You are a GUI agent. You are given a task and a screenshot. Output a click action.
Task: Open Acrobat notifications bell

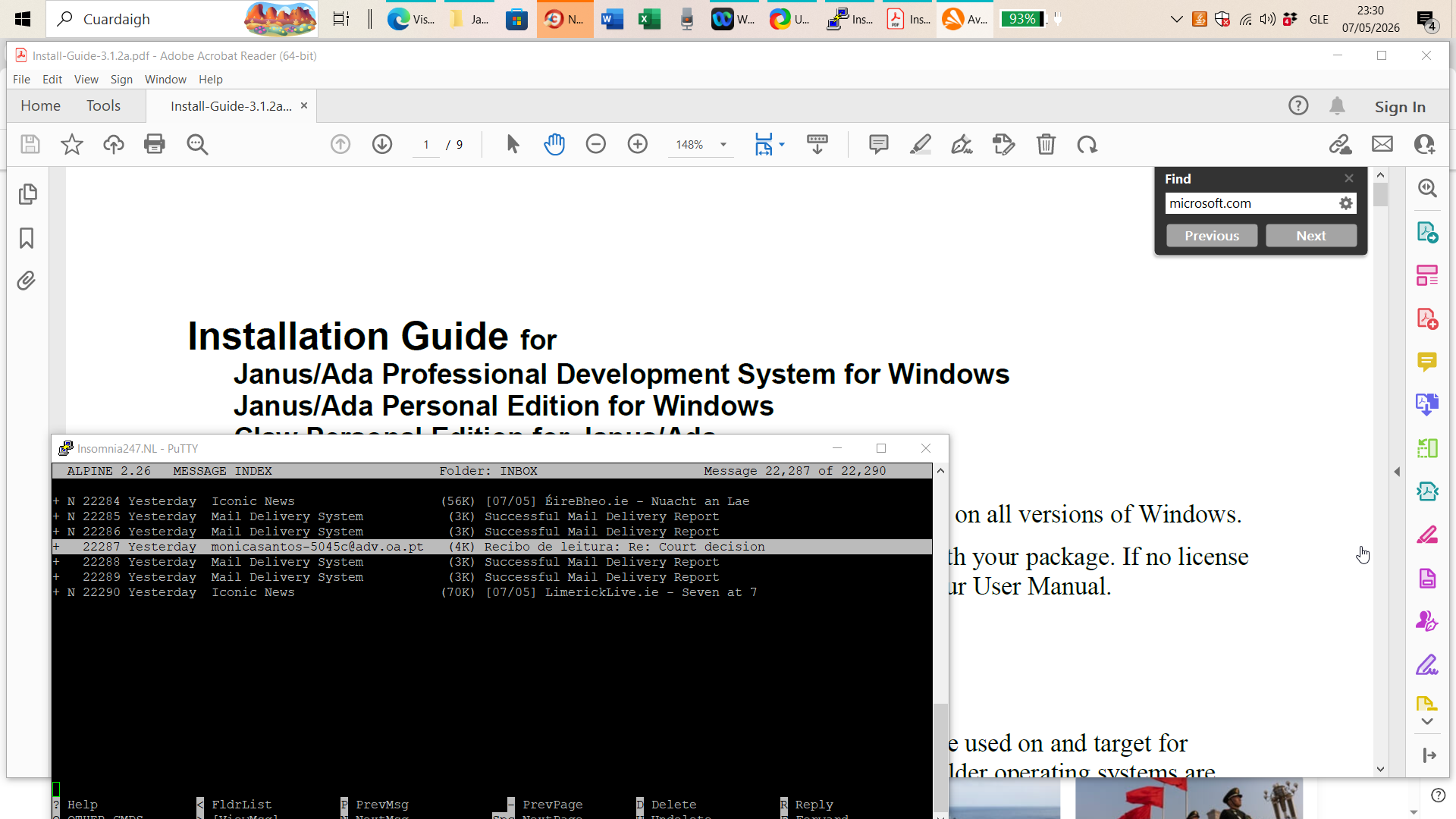[x=1337, y=106]
